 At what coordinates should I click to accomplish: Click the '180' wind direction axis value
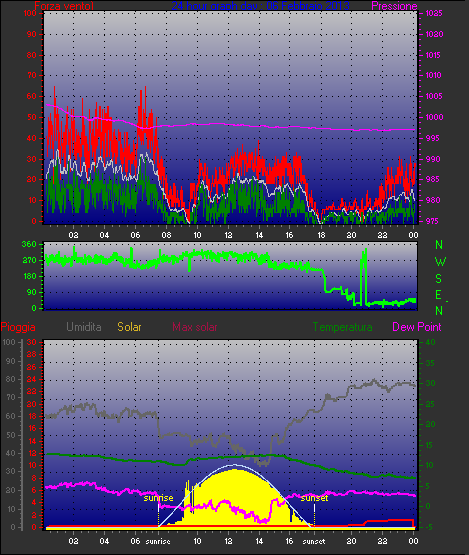coord(29,276)
